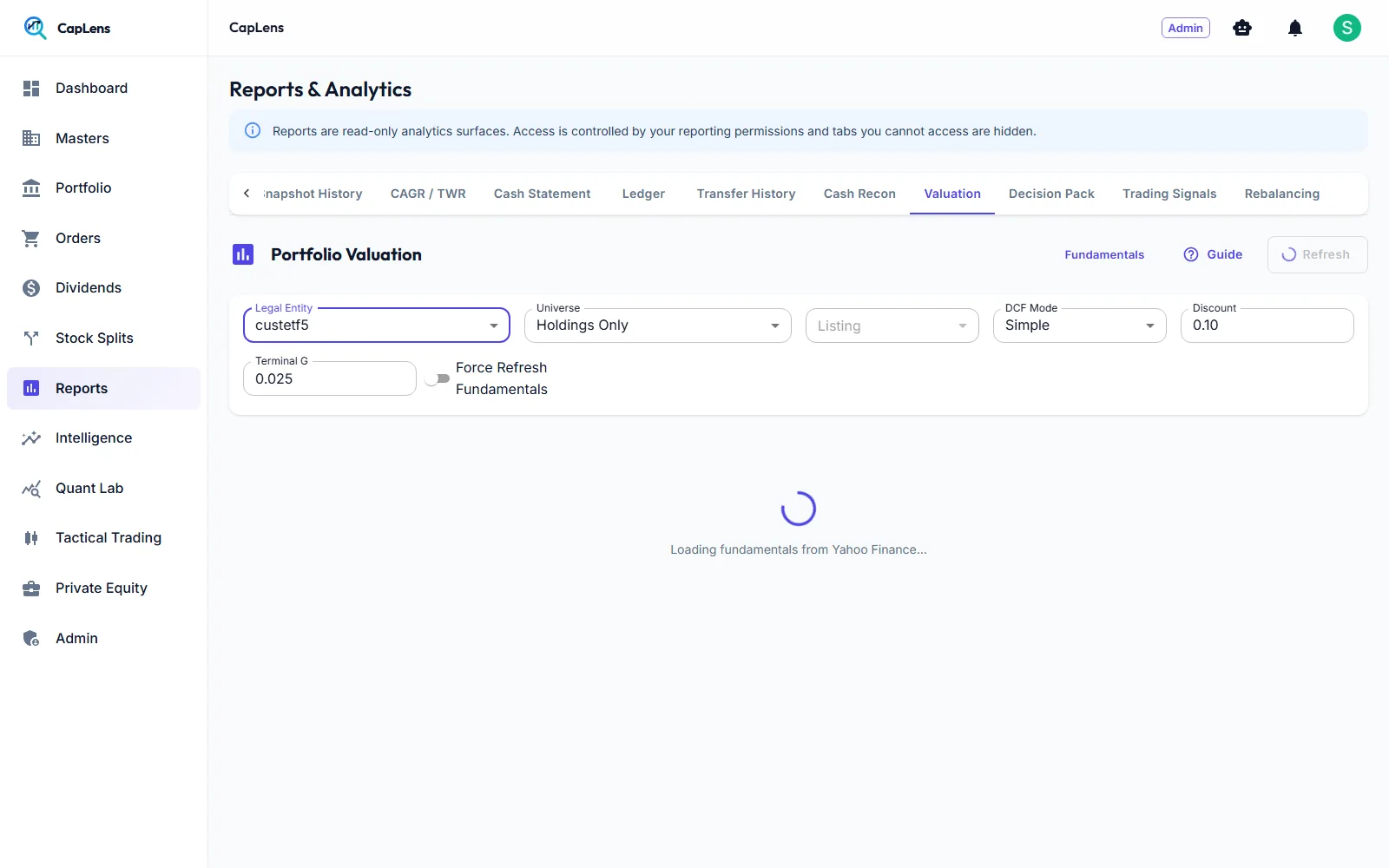Click the Refresh button

(1317, 254)
